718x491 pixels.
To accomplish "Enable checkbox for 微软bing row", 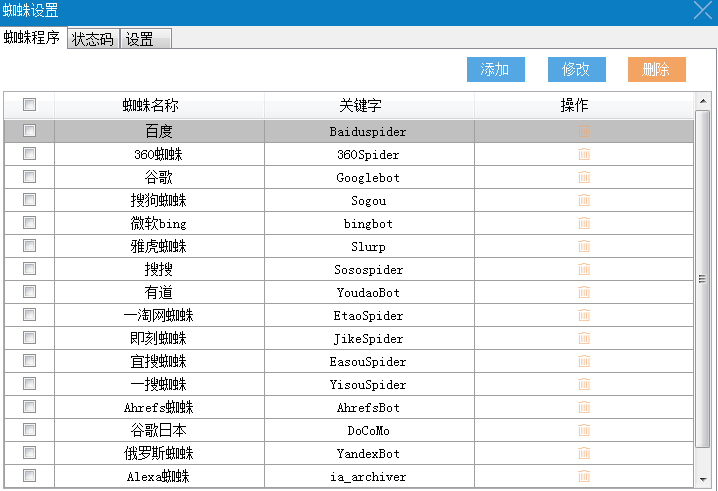I will tap(29, 223).
